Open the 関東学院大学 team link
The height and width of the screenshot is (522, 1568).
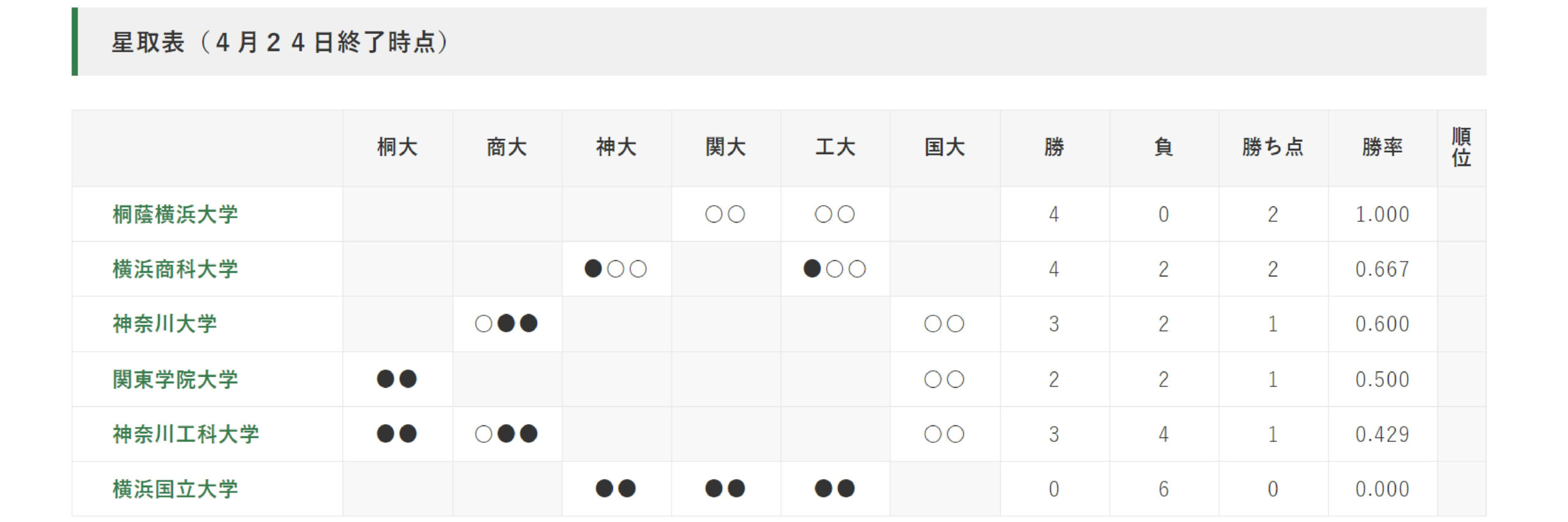click(175, 379)
